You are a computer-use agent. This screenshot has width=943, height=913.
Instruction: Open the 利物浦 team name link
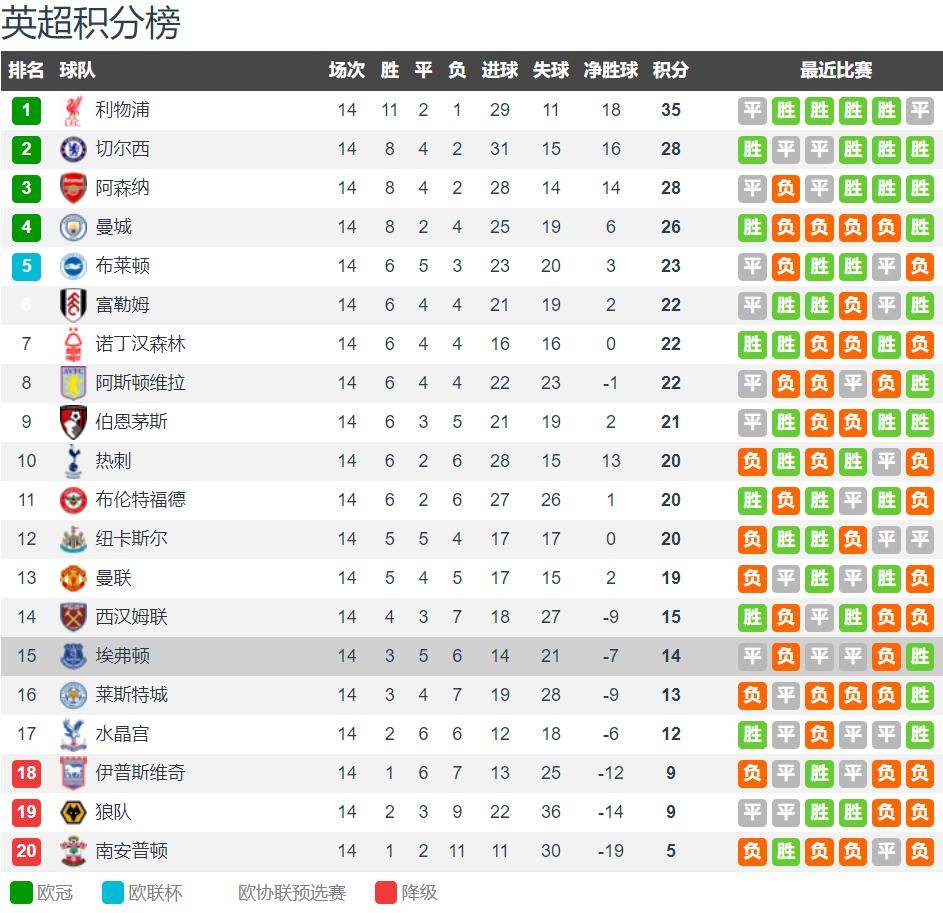click(122, 110)
